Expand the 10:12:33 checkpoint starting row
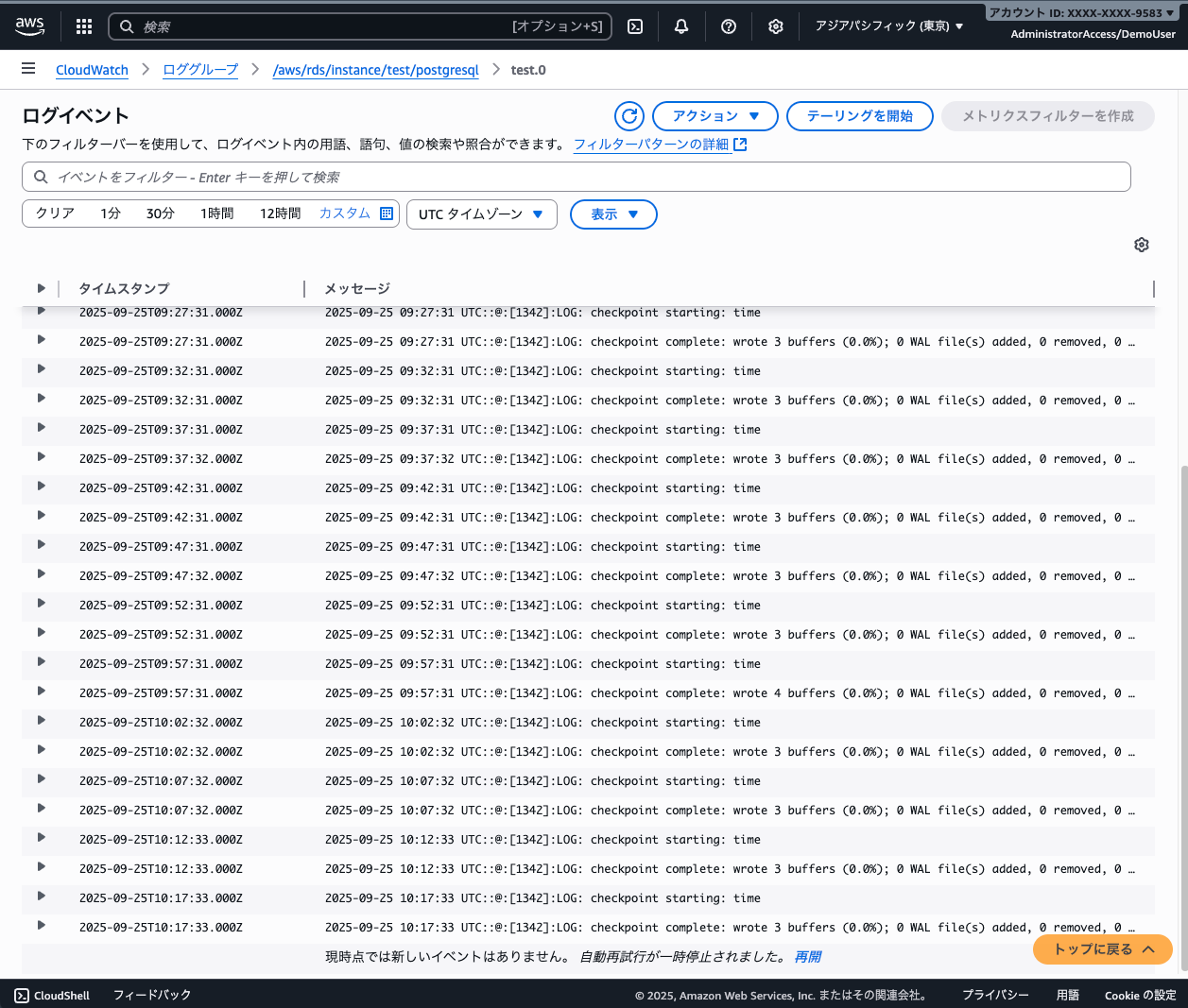1188x1008 pixels. [x=41, y=838]
